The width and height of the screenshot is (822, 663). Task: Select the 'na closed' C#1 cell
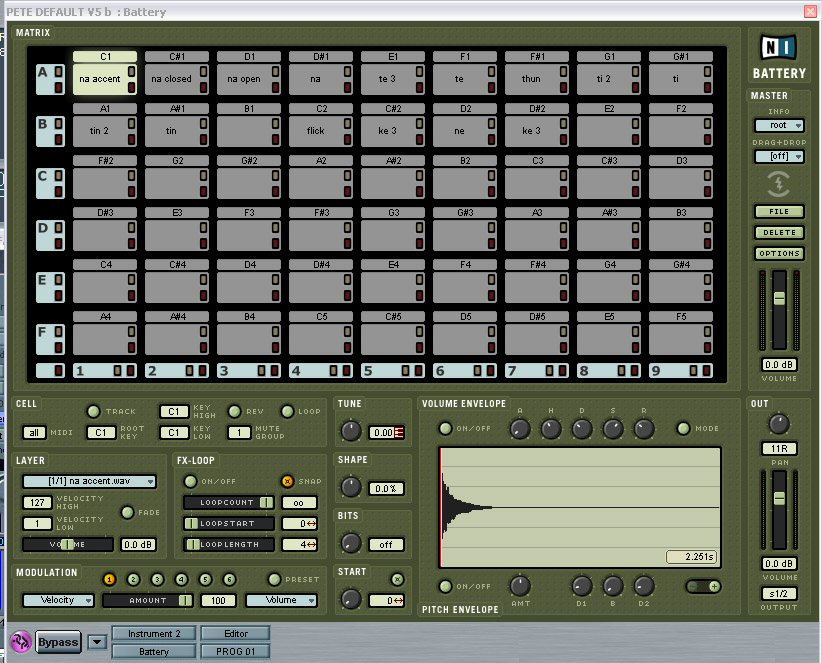tap(171, 79)
